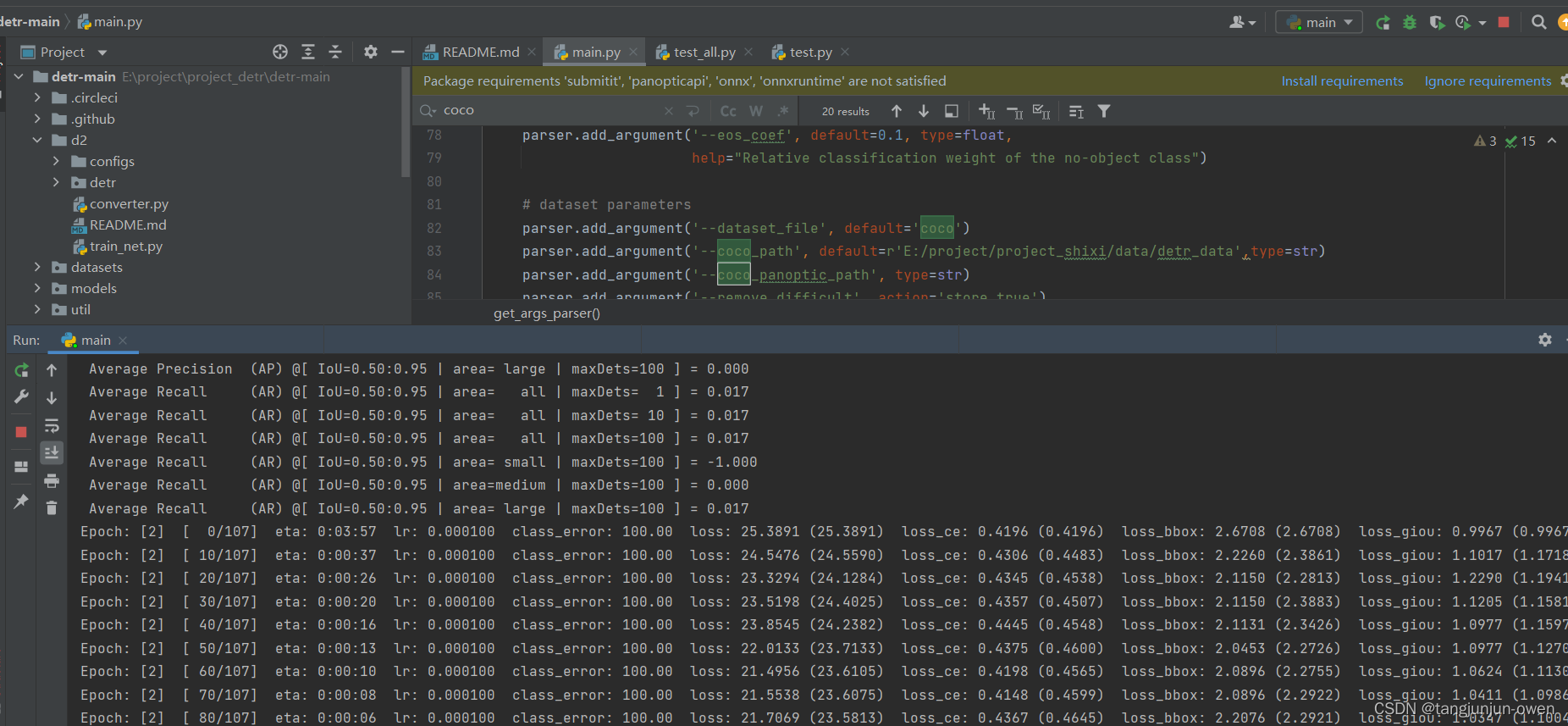
Task: Hide the Project panel with minus icon
Action: pos(398,52)
